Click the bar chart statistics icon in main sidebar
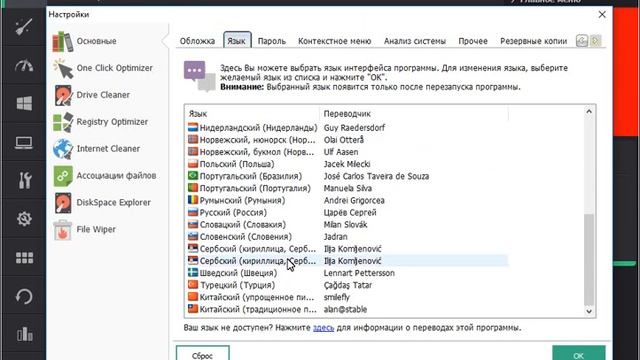640x360 pixels. [x=24, y=334]
